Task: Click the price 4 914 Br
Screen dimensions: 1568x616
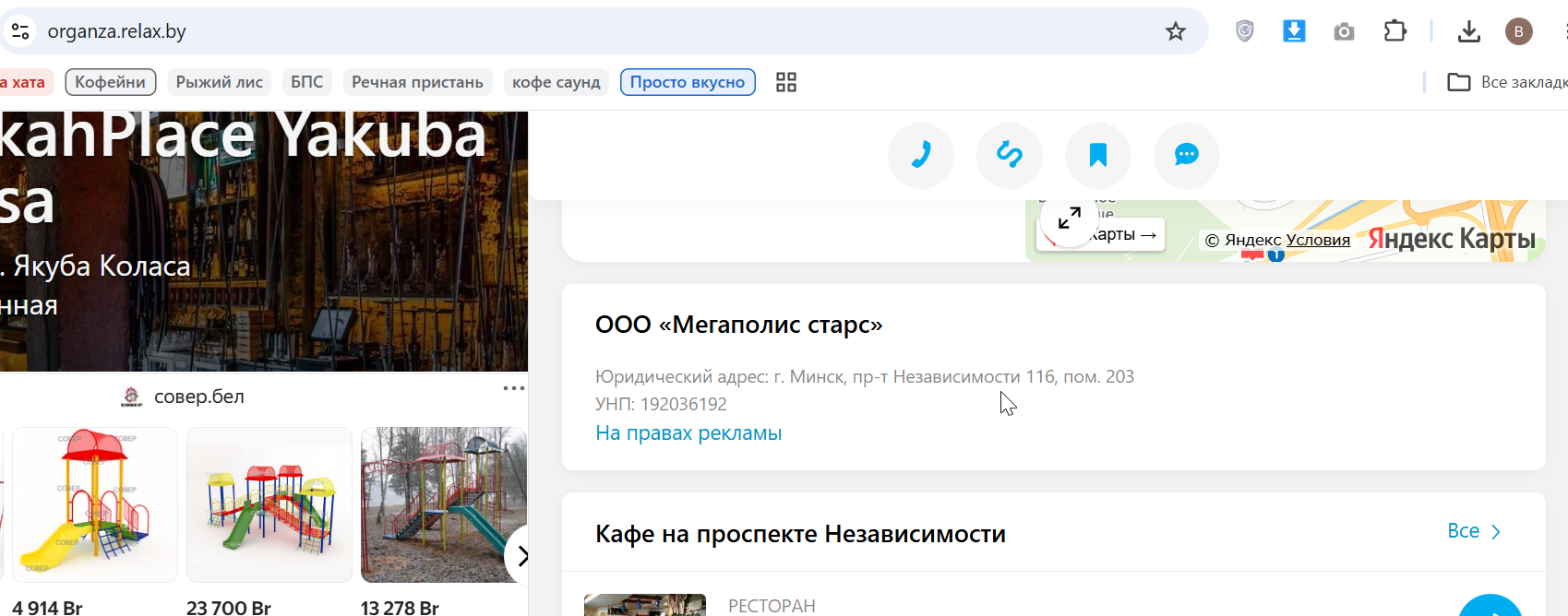Action: tap(47, 608)
